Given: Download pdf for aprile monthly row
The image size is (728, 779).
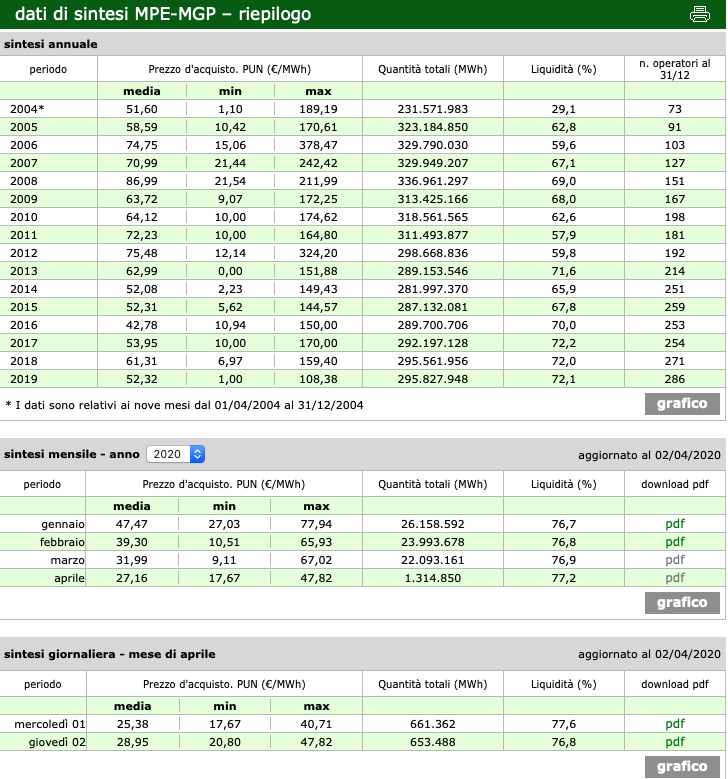Looking at the screenshot, I should (x=675, y=578).
